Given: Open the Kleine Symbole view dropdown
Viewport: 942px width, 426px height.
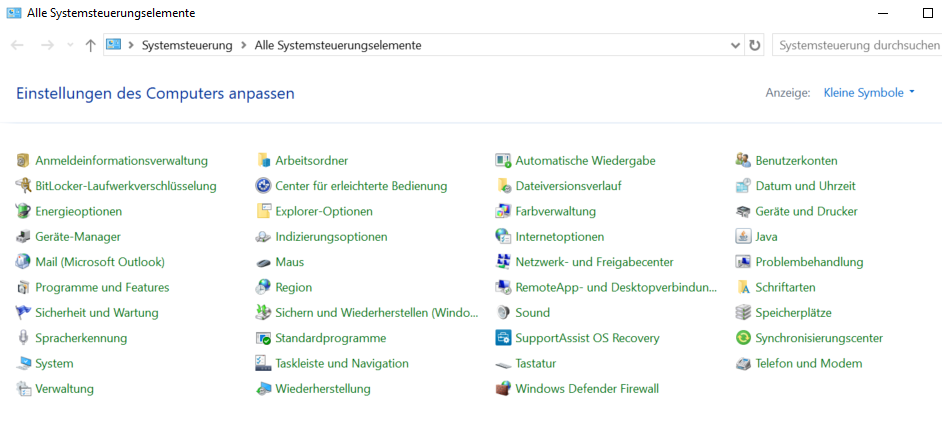Looking at the screenshot, I should point(869,93).
